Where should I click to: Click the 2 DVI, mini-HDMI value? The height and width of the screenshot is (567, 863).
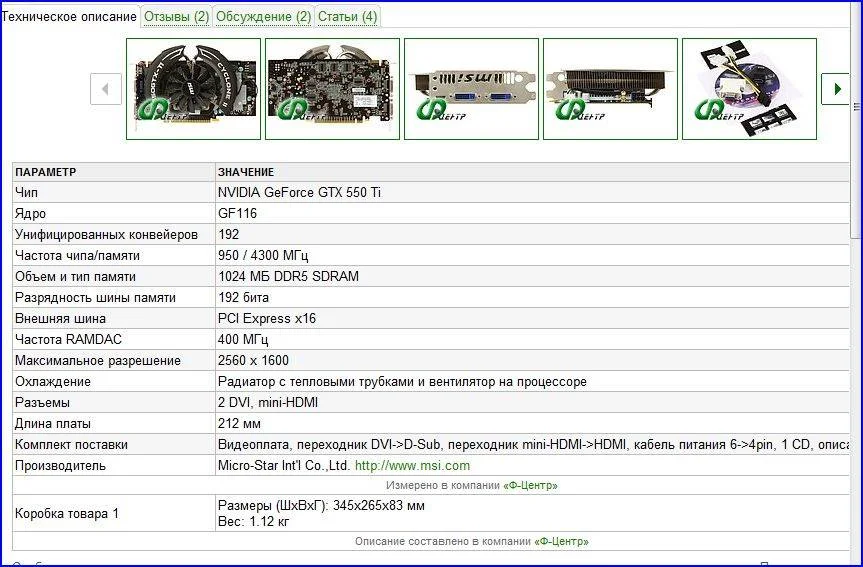[x=268, y=402]
